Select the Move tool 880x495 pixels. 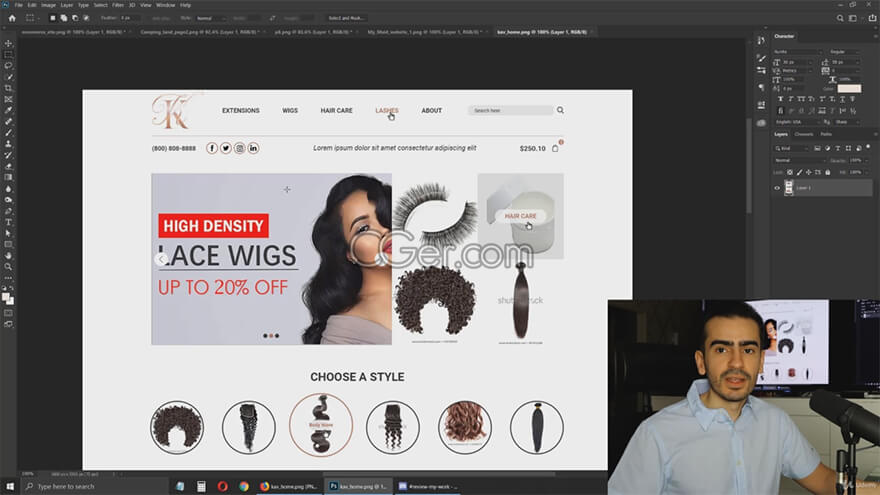coord(8,43)
